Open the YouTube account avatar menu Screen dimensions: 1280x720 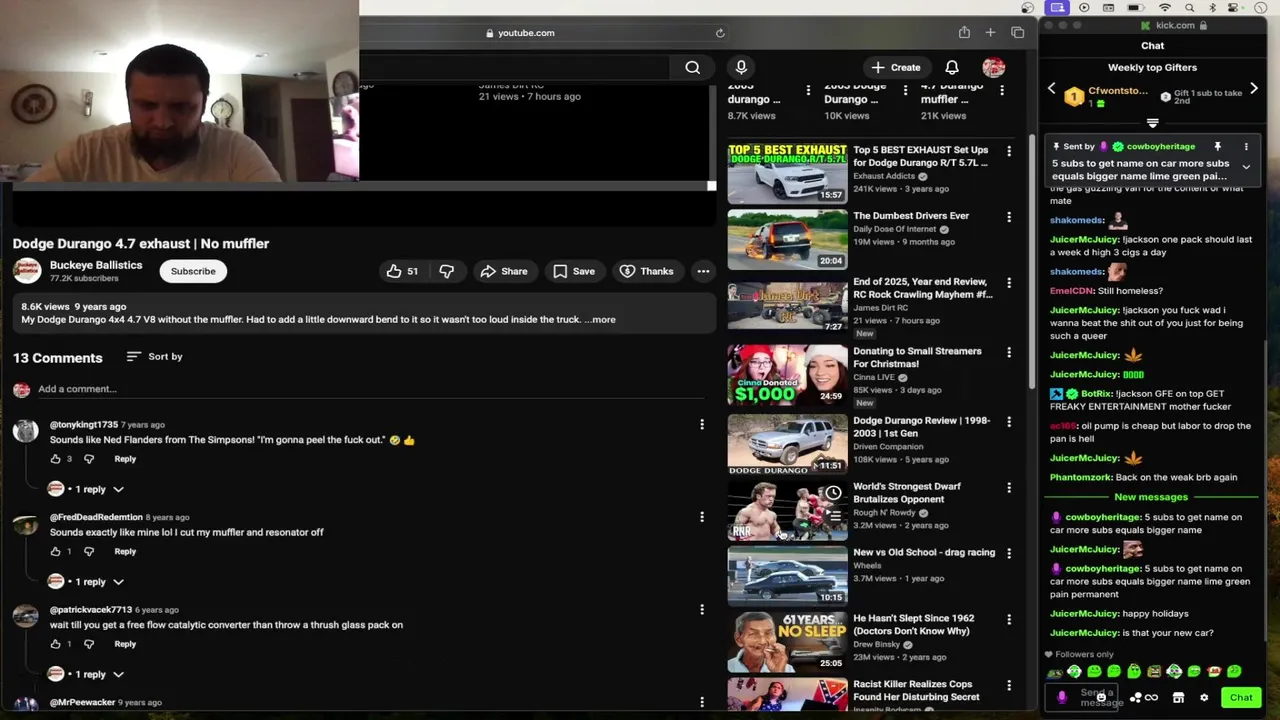(993, 67)
